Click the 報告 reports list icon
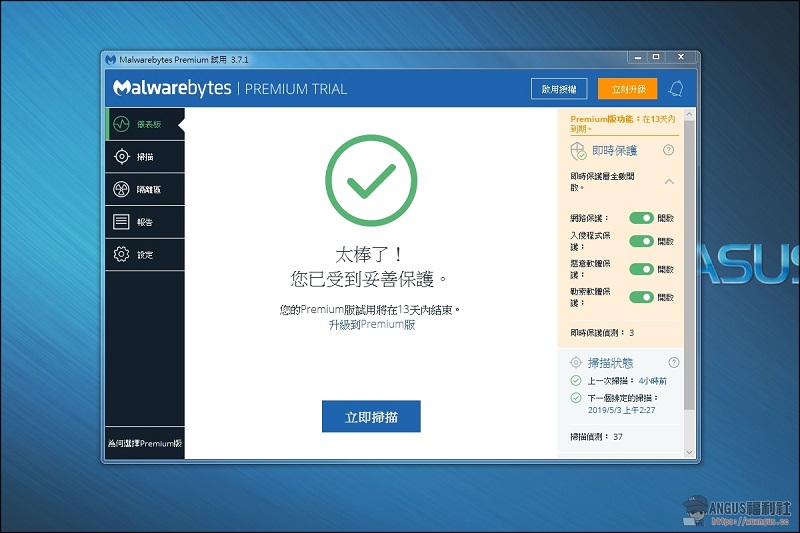The height and width of the screenshot is (533, 800). (x=121, y=222)
